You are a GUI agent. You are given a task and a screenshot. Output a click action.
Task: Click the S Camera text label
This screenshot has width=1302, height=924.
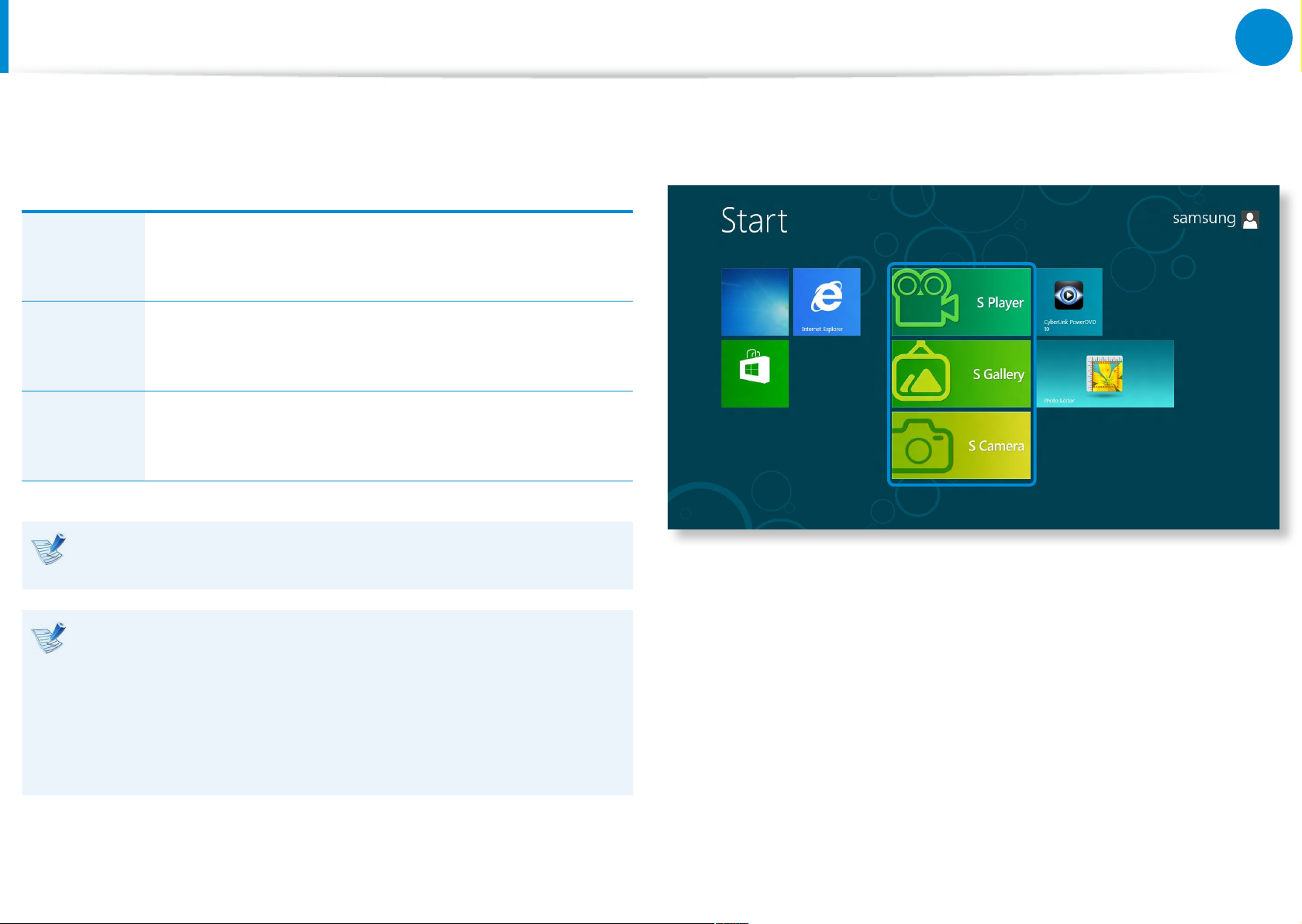point(996,446)
